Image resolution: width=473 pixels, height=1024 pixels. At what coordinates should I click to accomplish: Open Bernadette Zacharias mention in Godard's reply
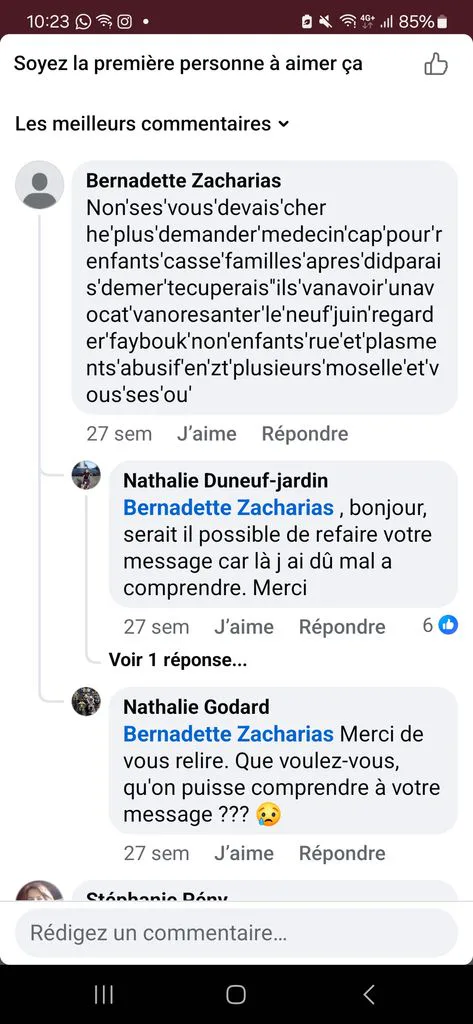tap(229, 733)
